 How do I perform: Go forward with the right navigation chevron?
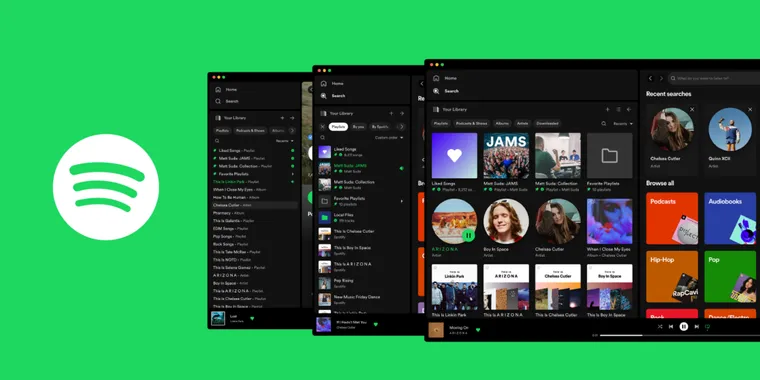pos(661,78)
